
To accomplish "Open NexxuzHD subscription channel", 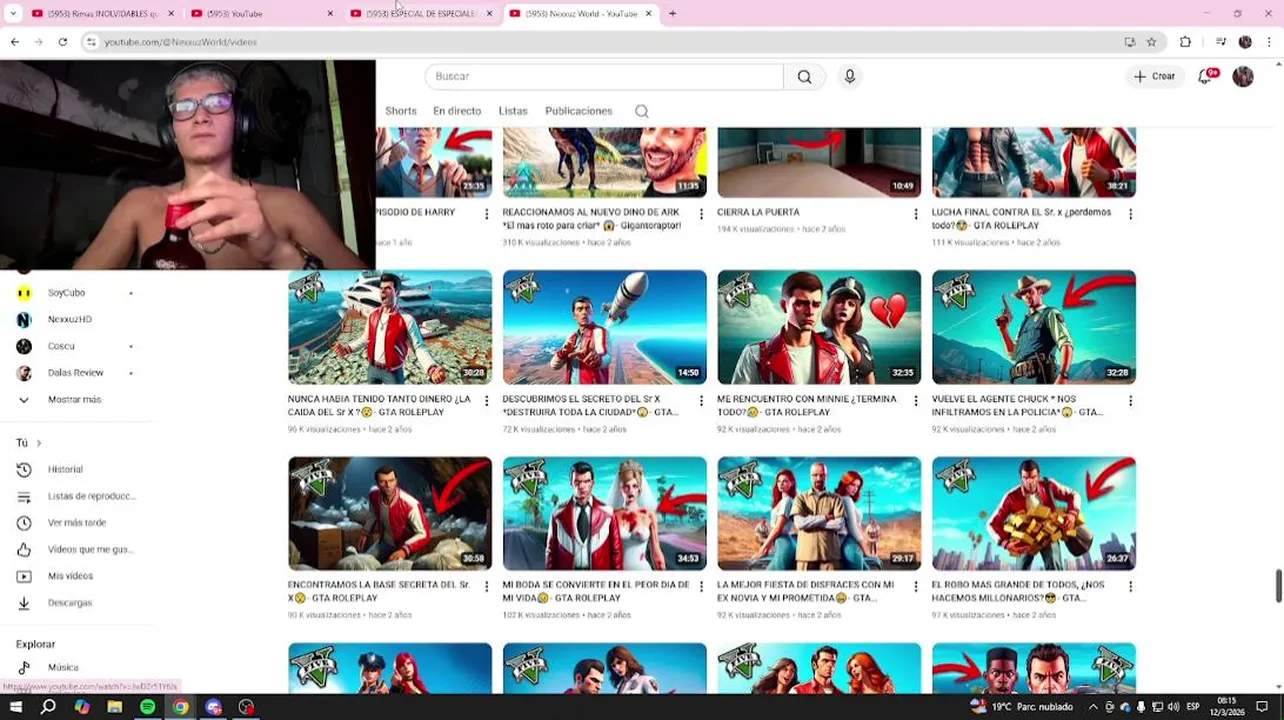I will click(x=69, y=319).
